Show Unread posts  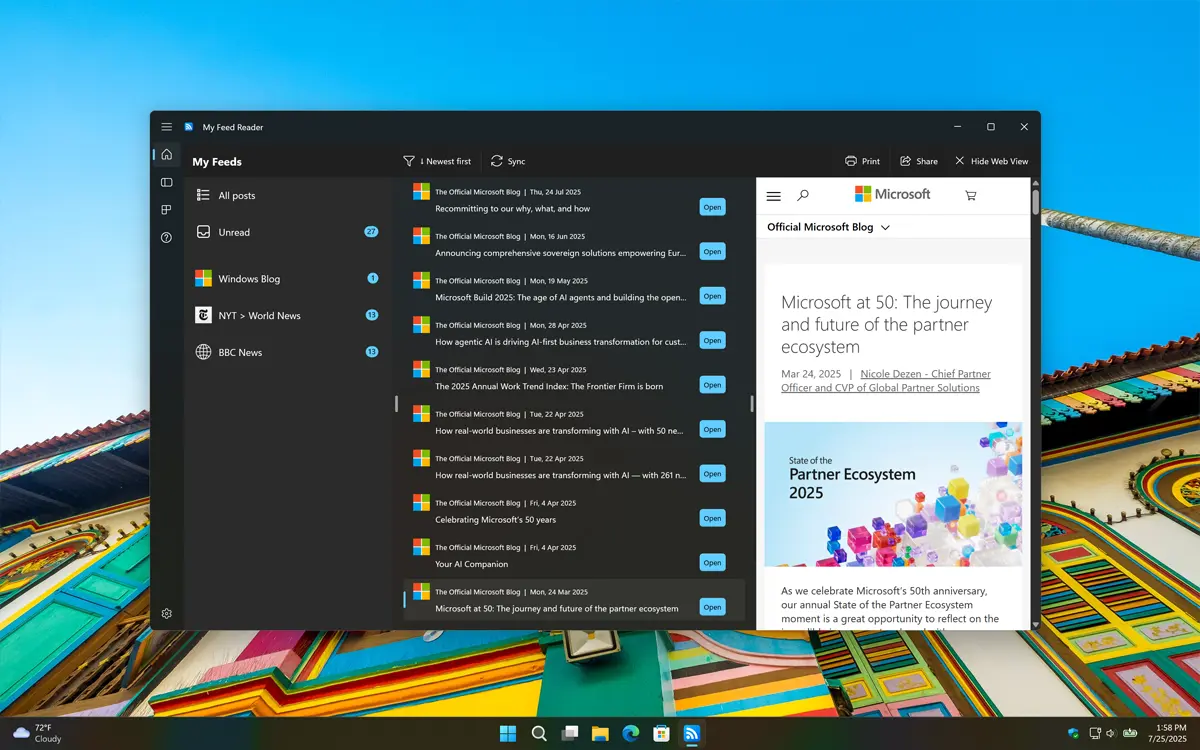point(287,232)
